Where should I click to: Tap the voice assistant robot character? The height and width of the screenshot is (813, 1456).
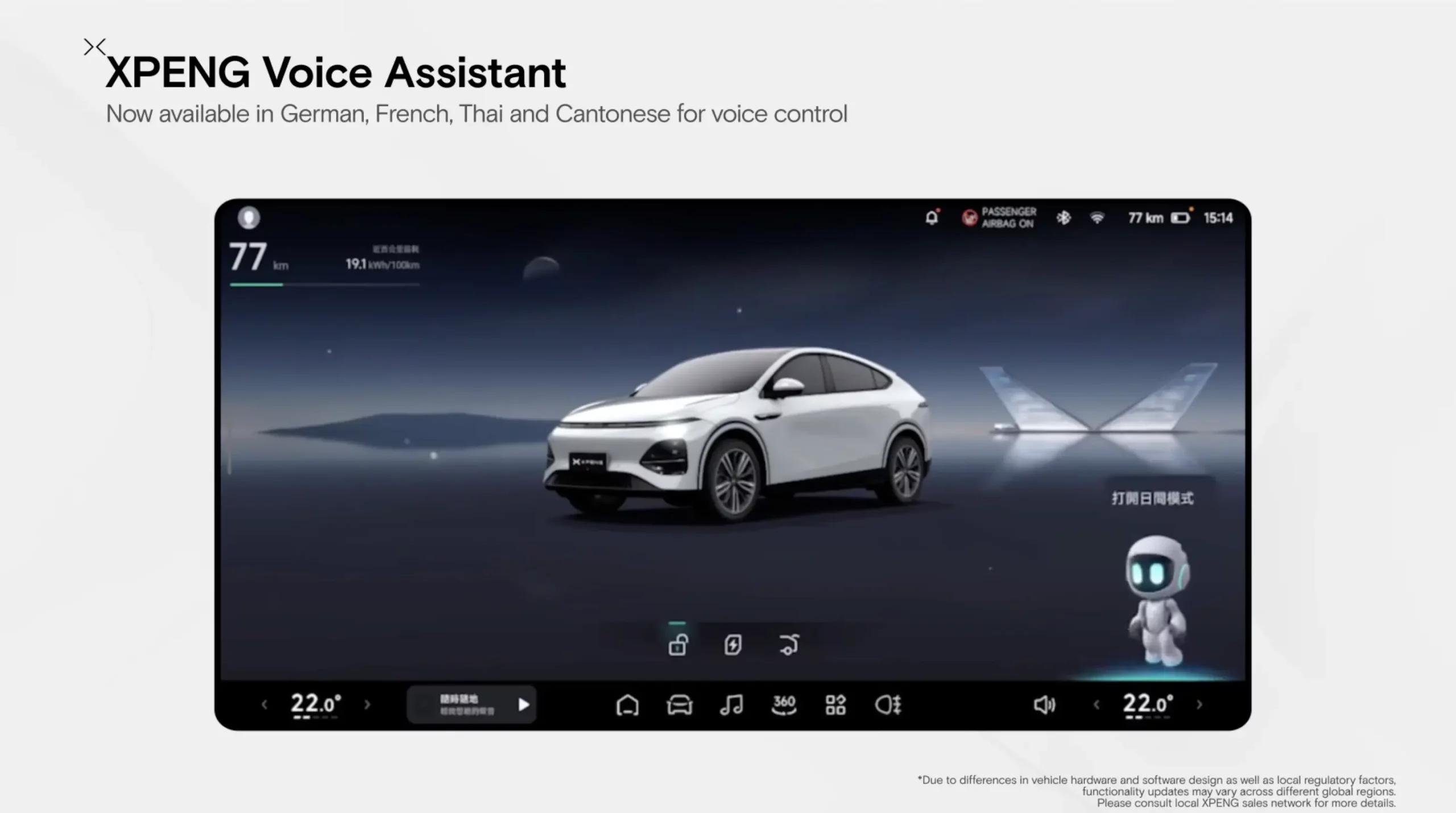click(1157, 600)
